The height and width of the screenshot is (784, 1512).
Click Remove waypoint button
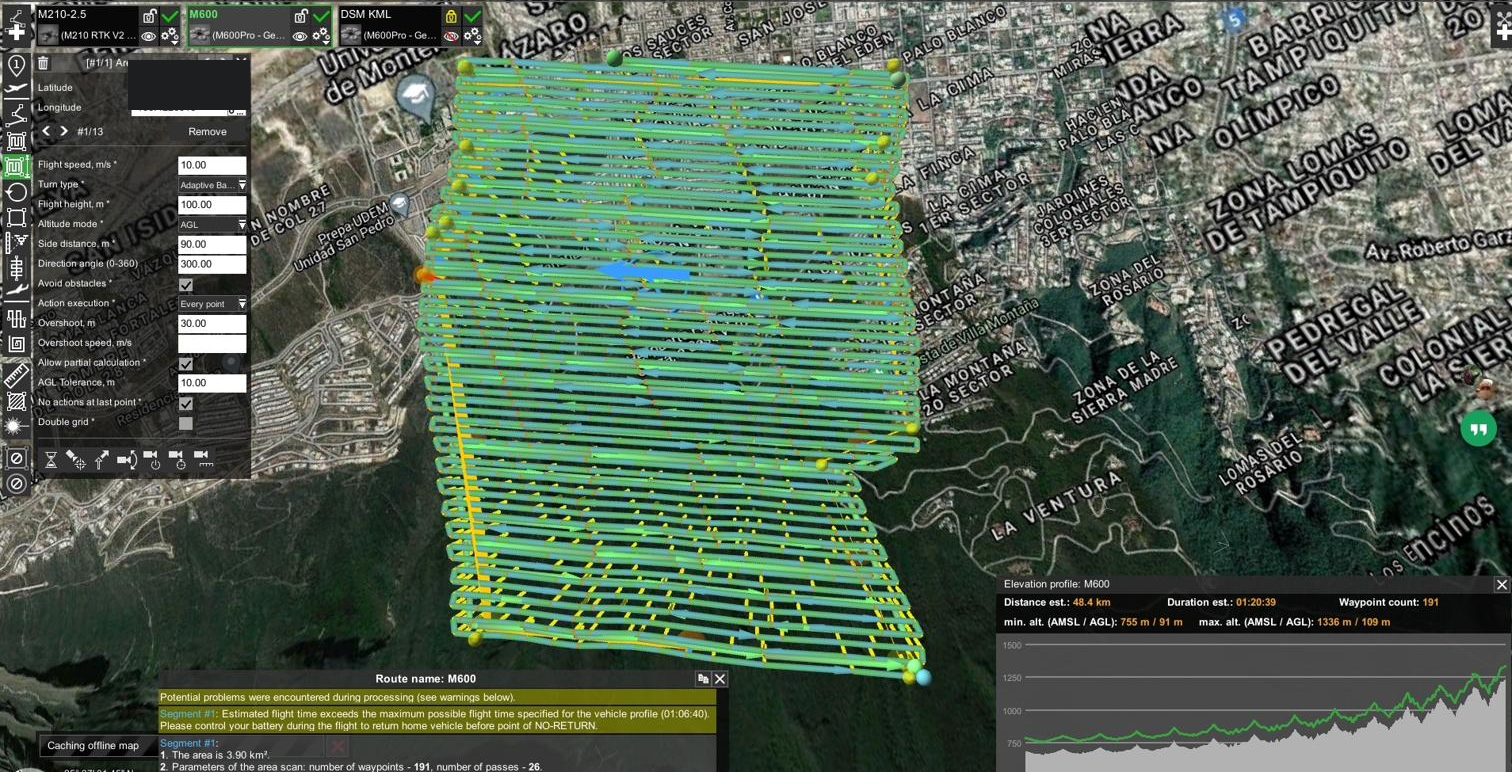207,132
